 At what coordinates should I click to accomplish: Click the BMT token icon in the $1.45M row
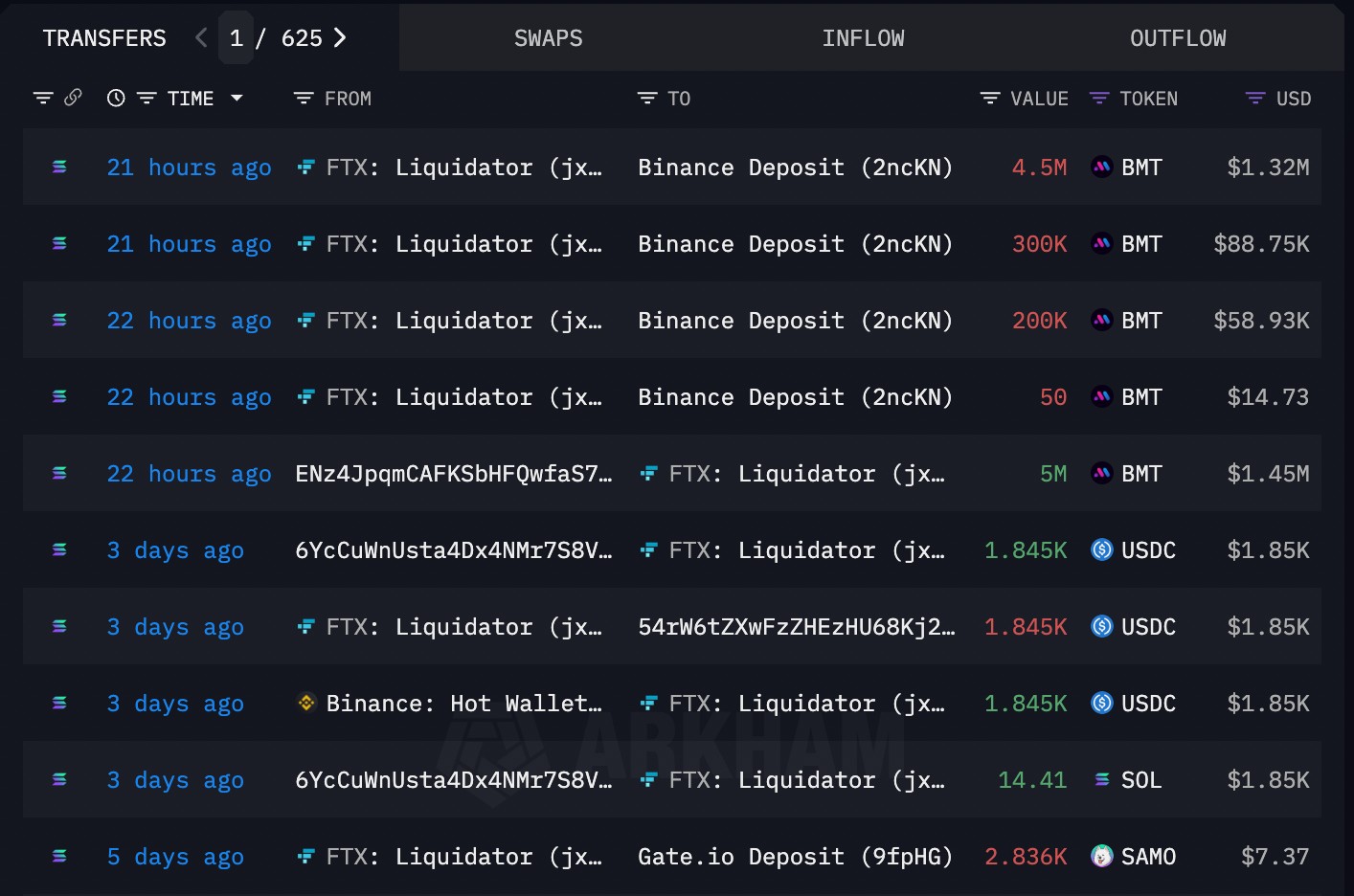(1102, 474)
